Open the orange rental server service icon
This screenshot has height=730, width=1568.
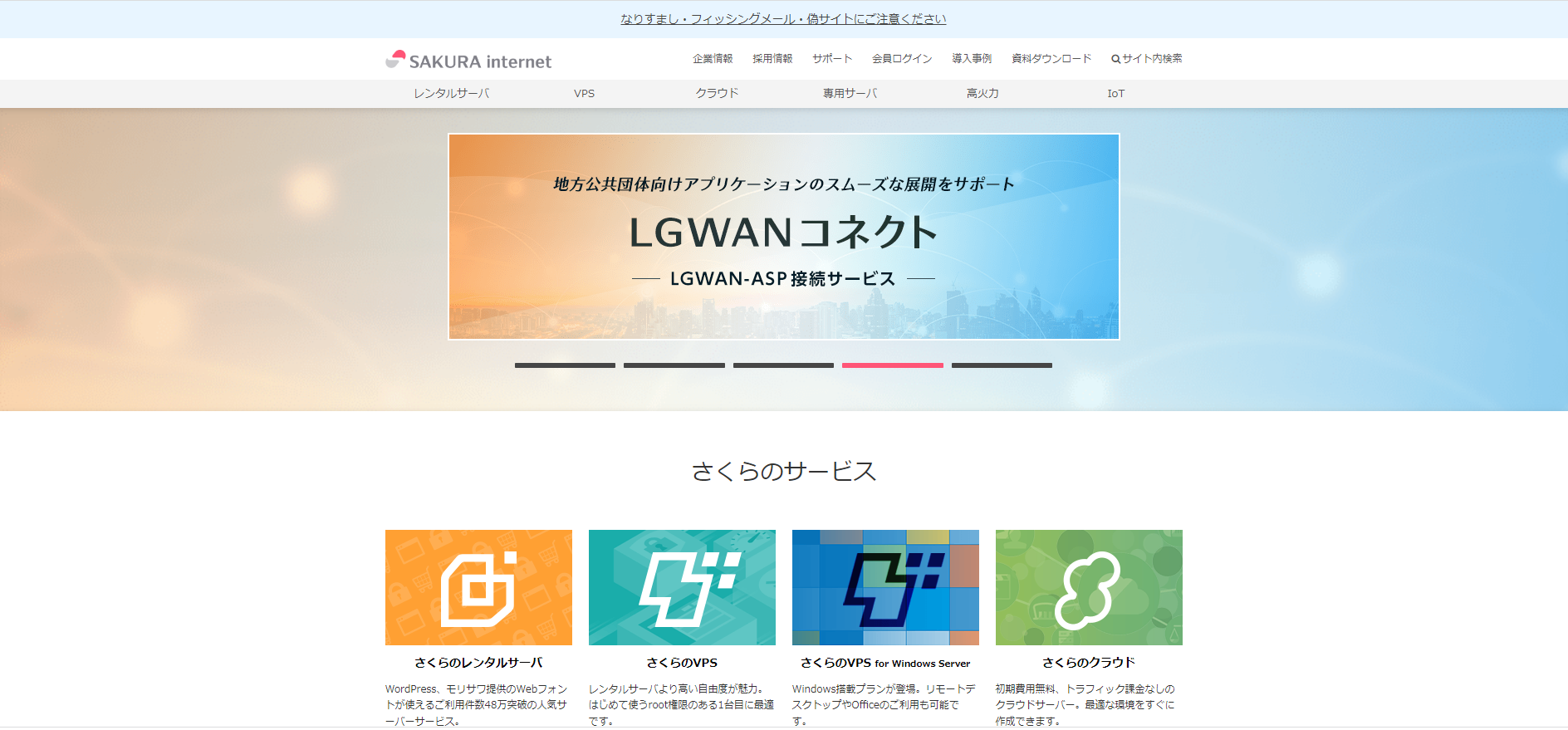[478, 587]
